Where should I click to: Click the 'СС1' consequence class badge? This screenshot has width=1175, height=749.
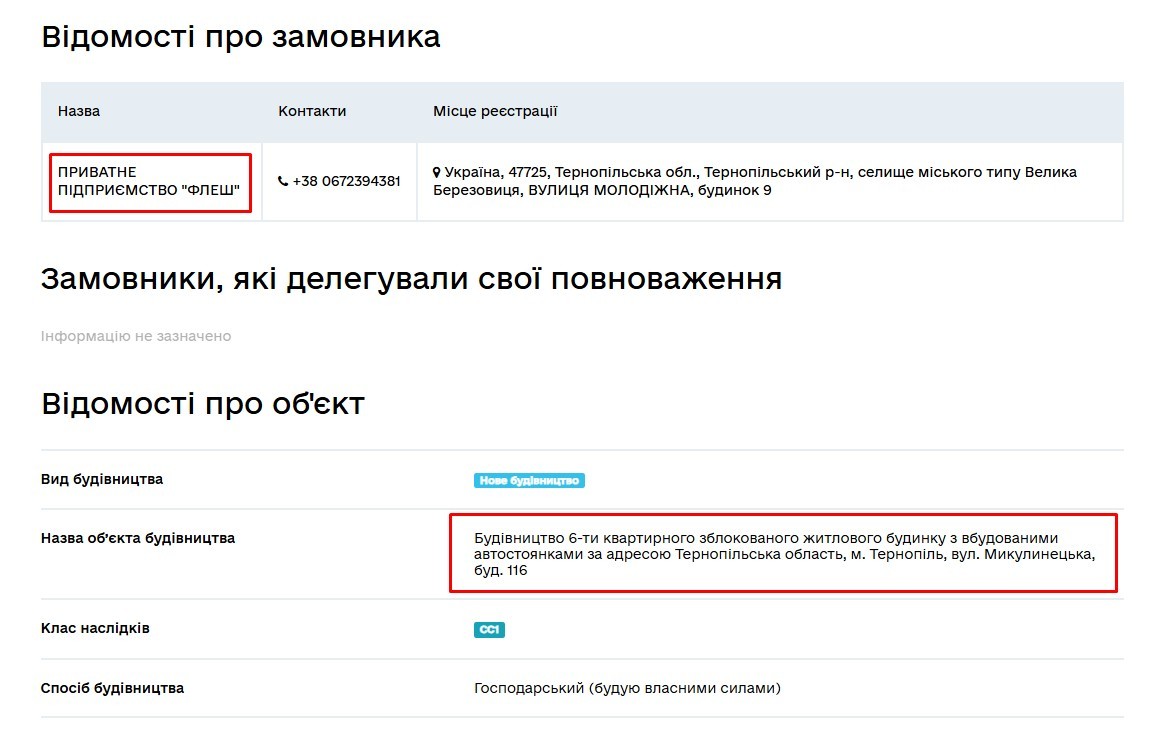point(489,630)
